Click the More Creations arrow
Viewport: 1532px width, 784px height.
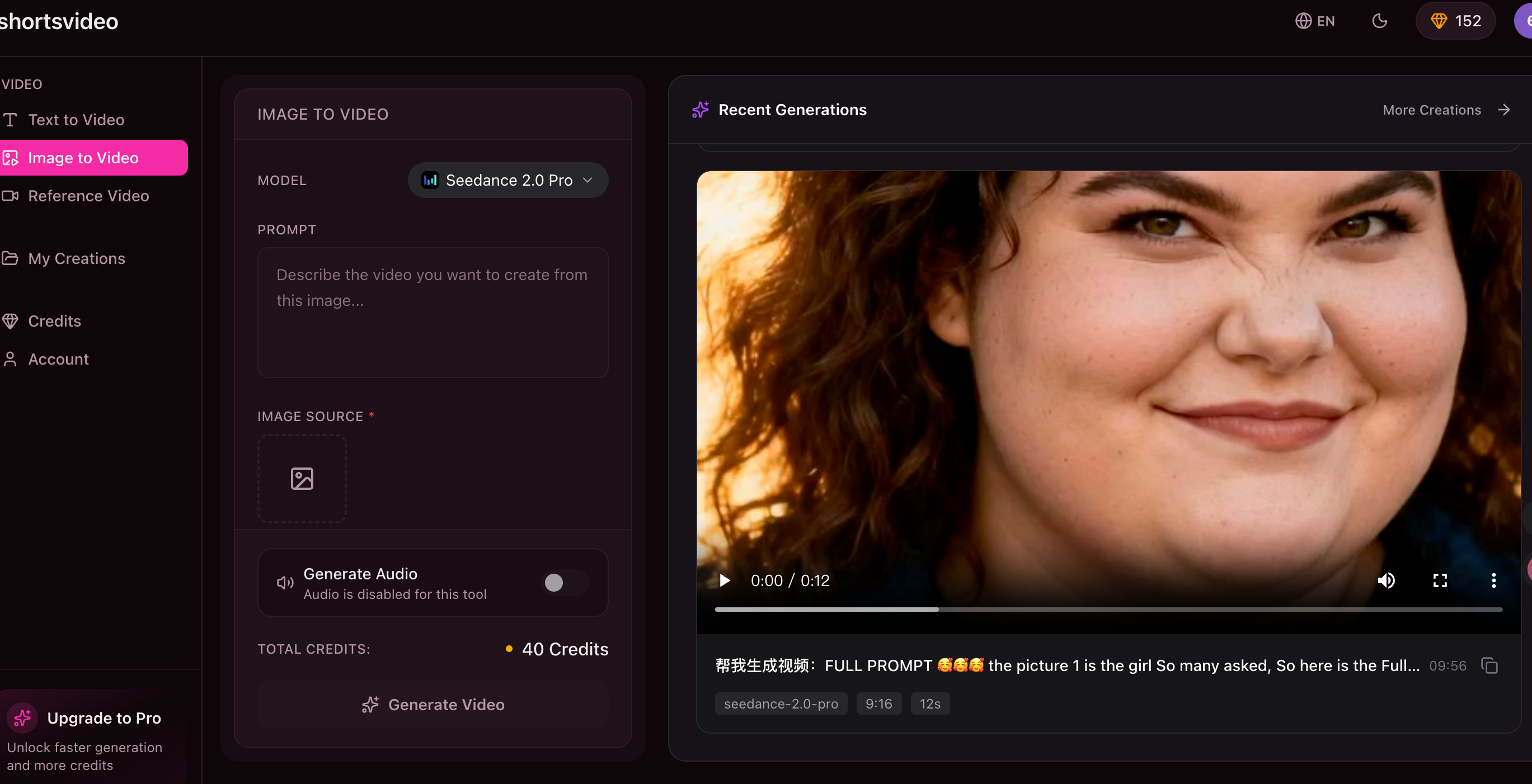pyautogui.click(x=1504, y=110)
